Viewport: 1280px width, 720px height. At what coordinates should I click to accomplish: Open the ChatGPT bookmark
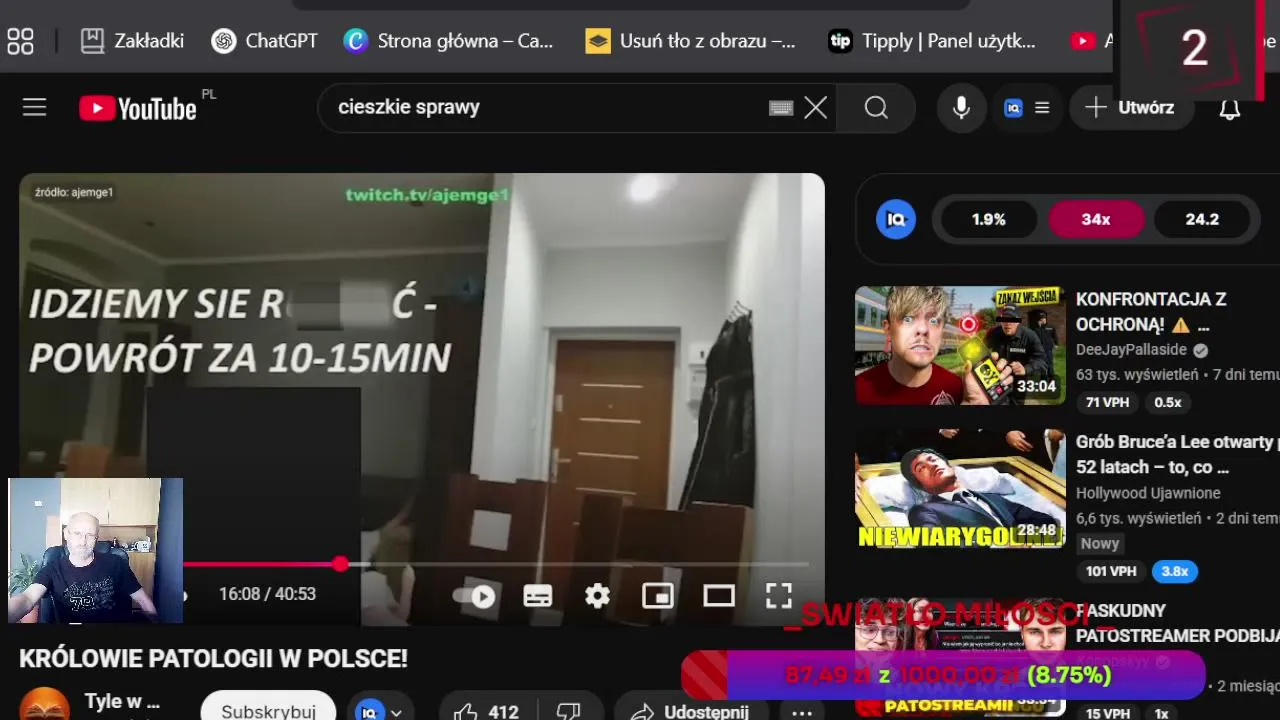[265, 41]
